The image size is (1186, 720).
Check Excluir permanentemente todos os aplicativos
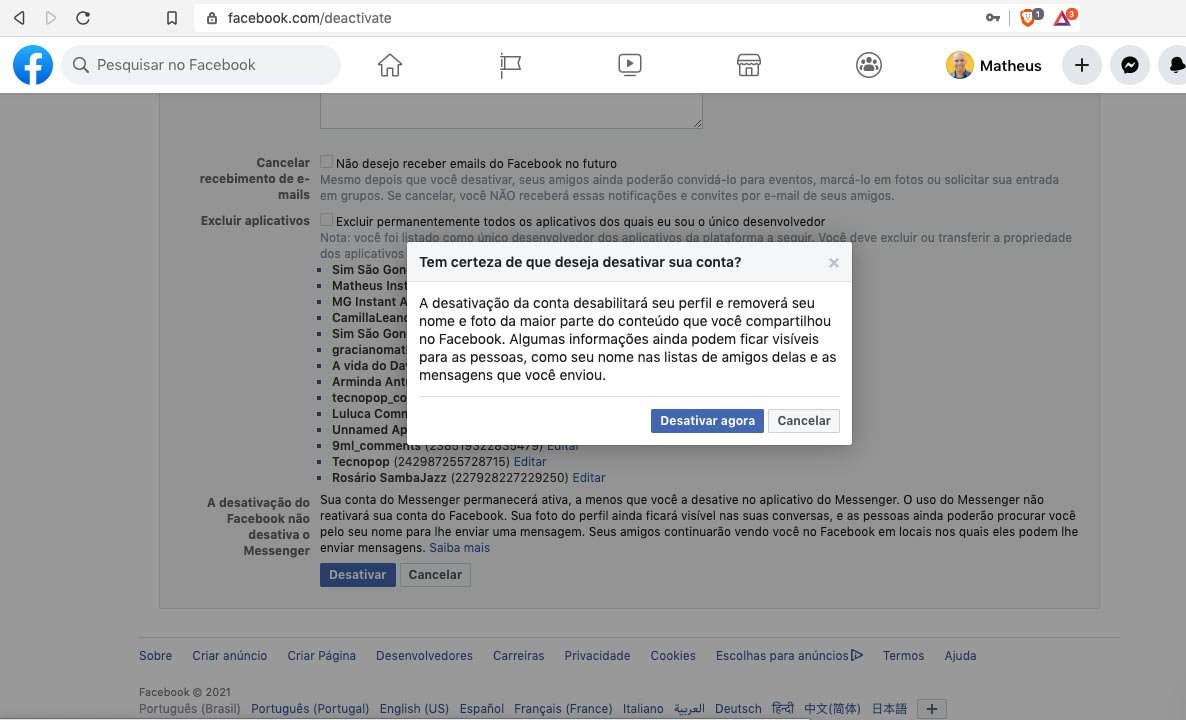(x=326, y=220)
